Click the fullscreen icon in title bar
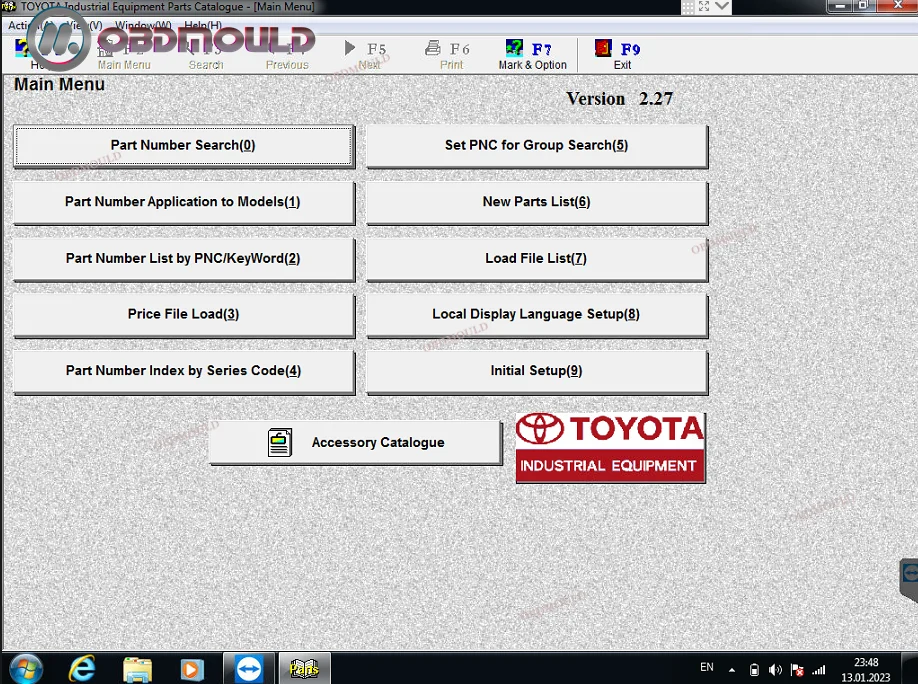918x684 pixels. coord(704,6)
